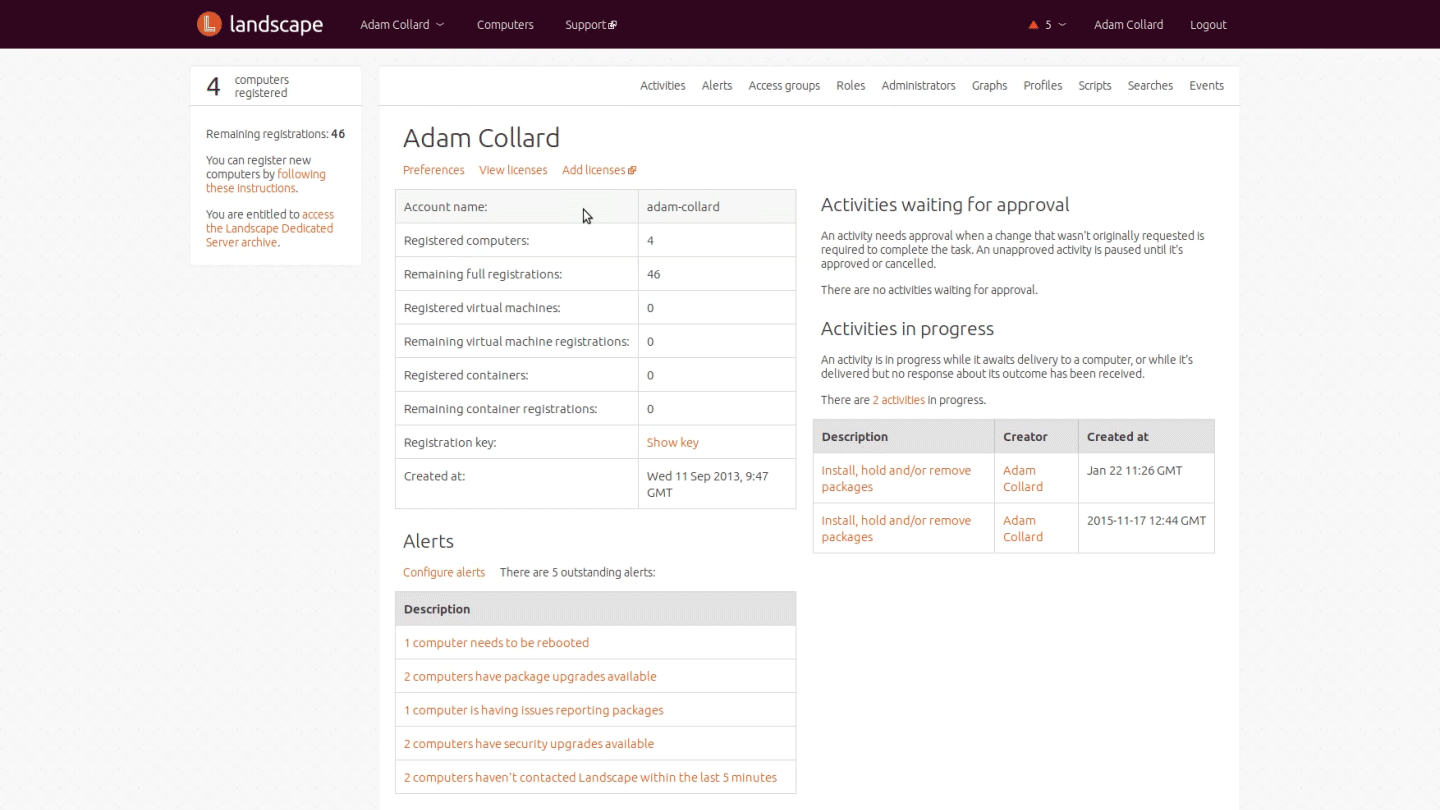
Task: Open the View licenses link
Action: [513, 170]
